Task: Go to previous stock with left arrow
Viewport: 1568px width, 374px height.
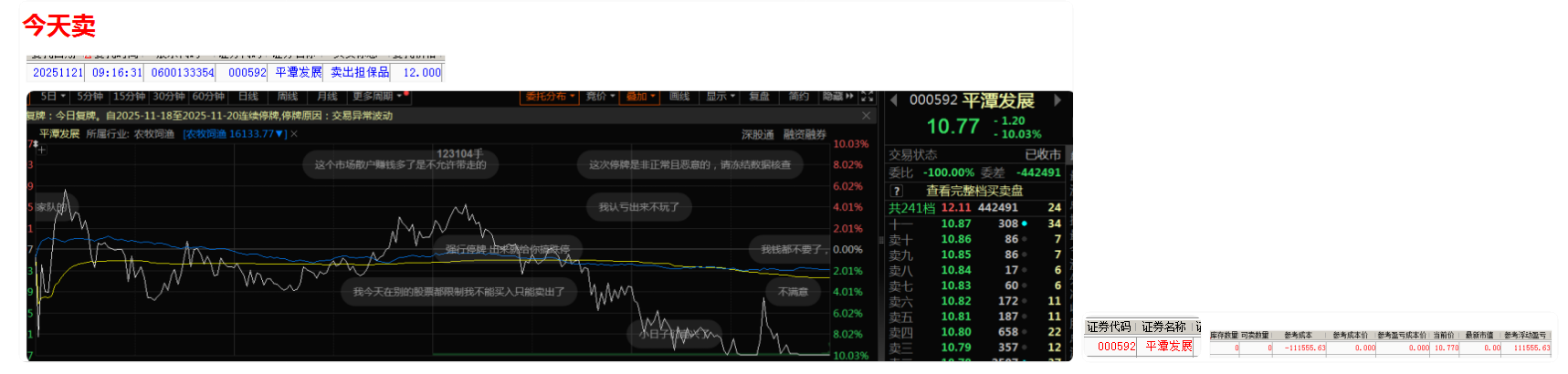Action: coord(894,100)
